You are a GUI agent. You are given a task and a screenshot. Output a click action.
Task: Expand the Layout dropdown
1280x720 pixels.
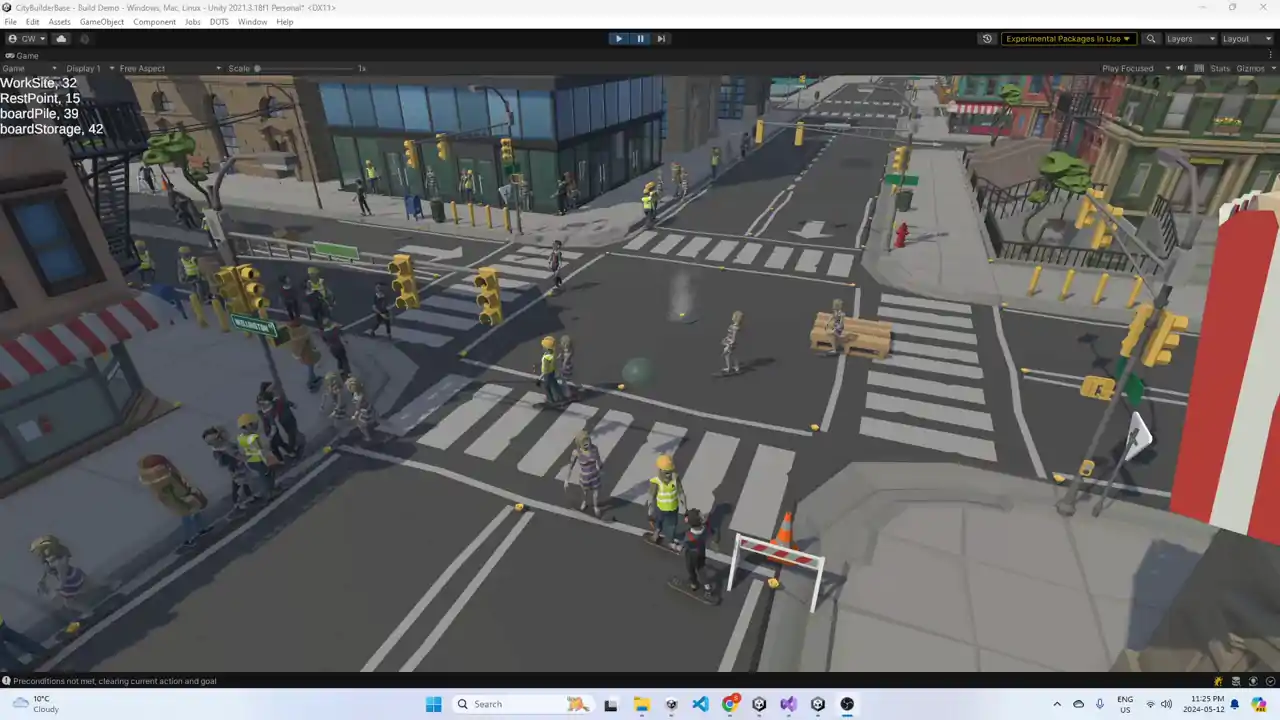point(1247,39)
